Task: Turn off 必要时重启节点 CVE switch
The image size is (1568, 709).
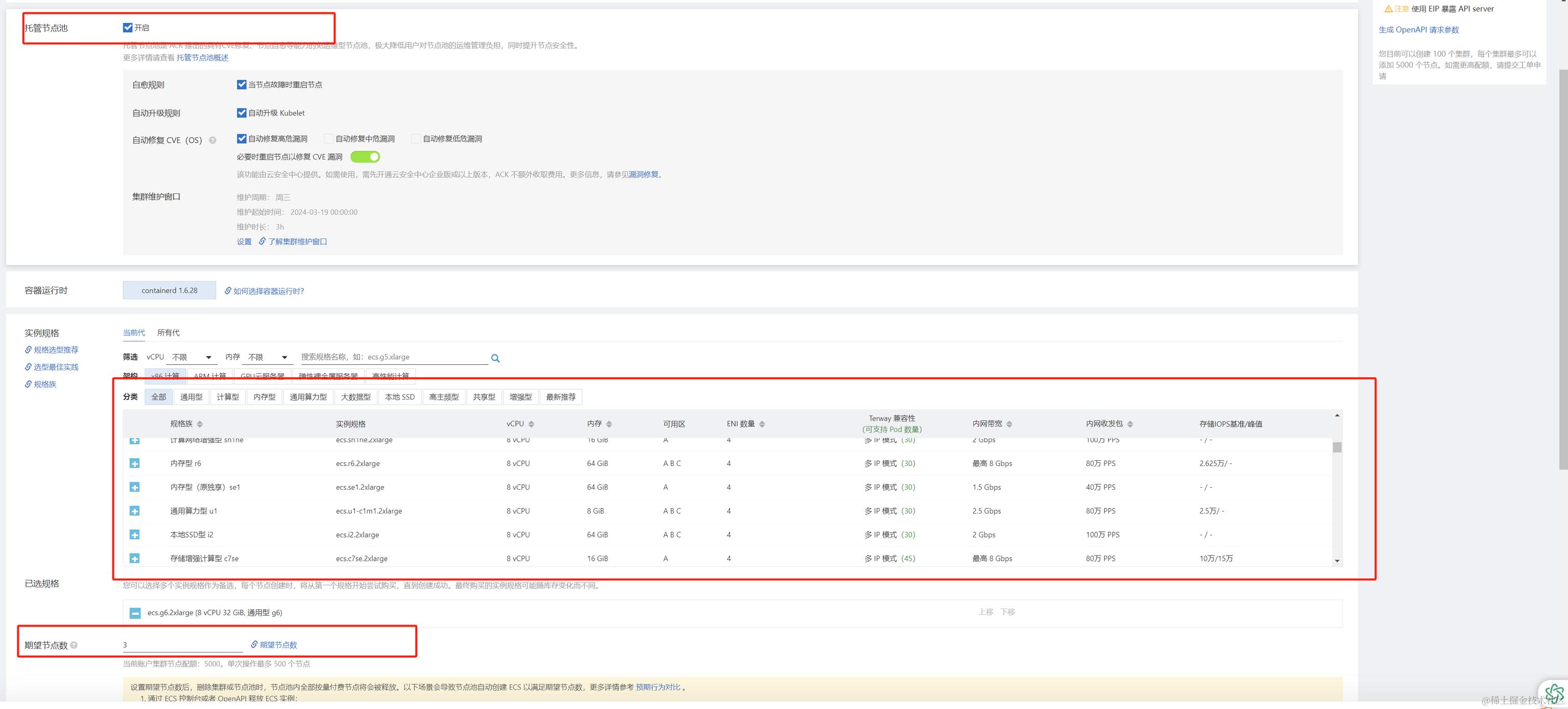Action: tap(365, 157)
